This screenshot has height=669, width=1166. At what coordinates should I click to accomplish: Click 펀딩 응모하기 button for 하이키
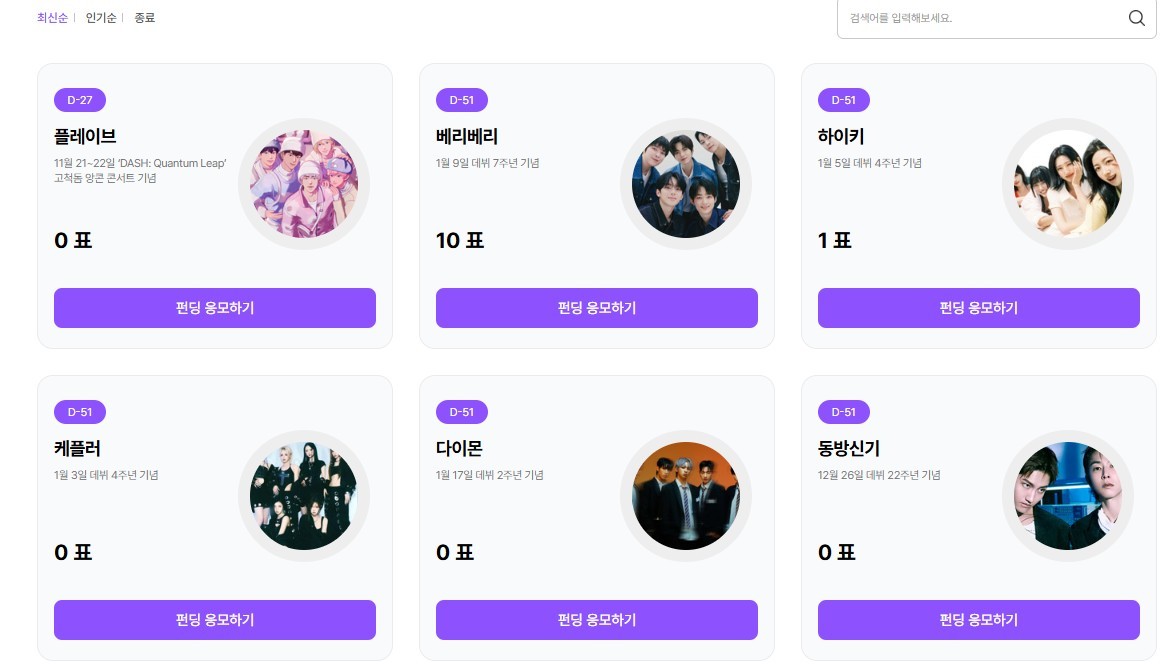click(x=979, y=308)
